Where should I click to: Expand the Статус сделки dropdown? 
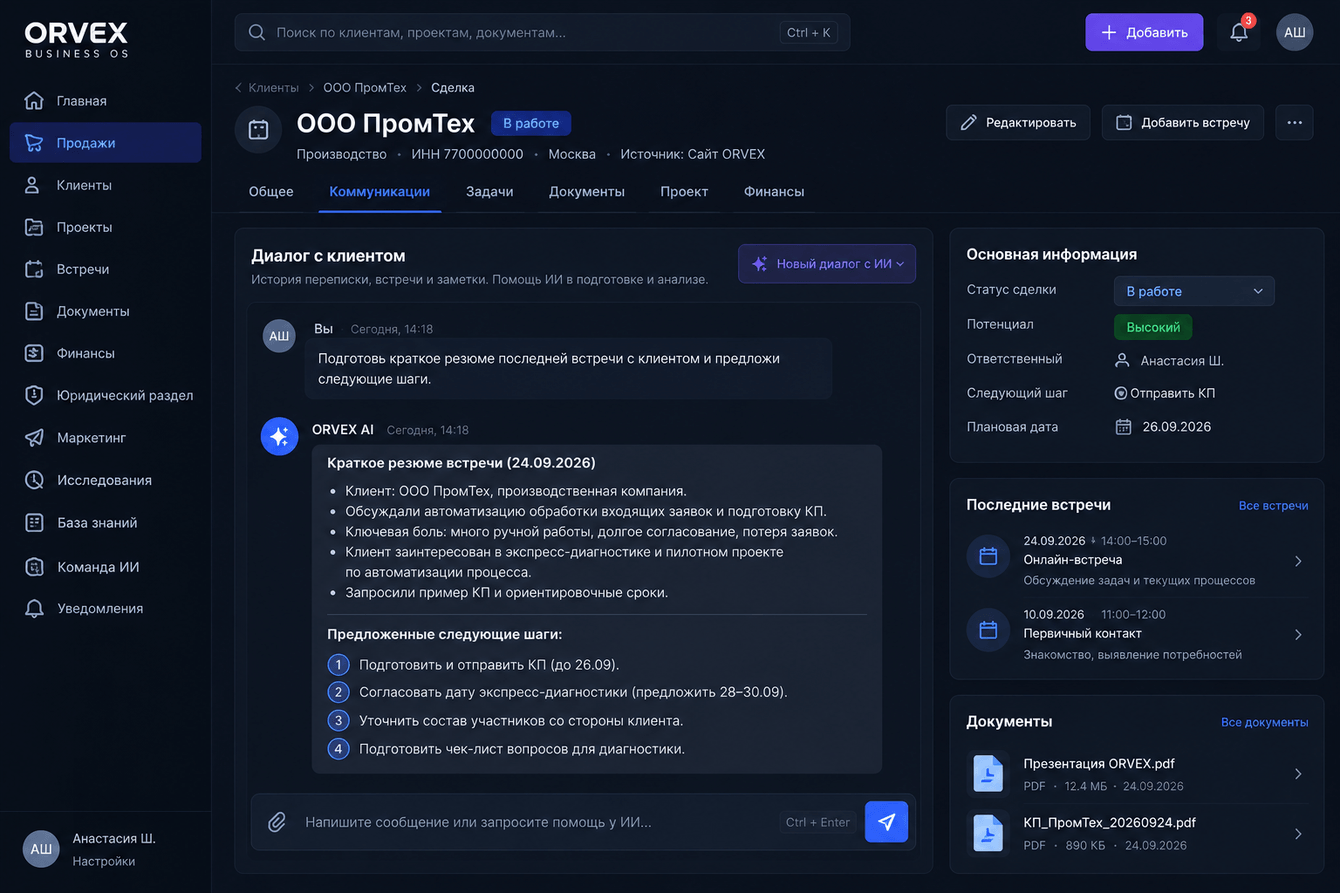coord(1194,291)
